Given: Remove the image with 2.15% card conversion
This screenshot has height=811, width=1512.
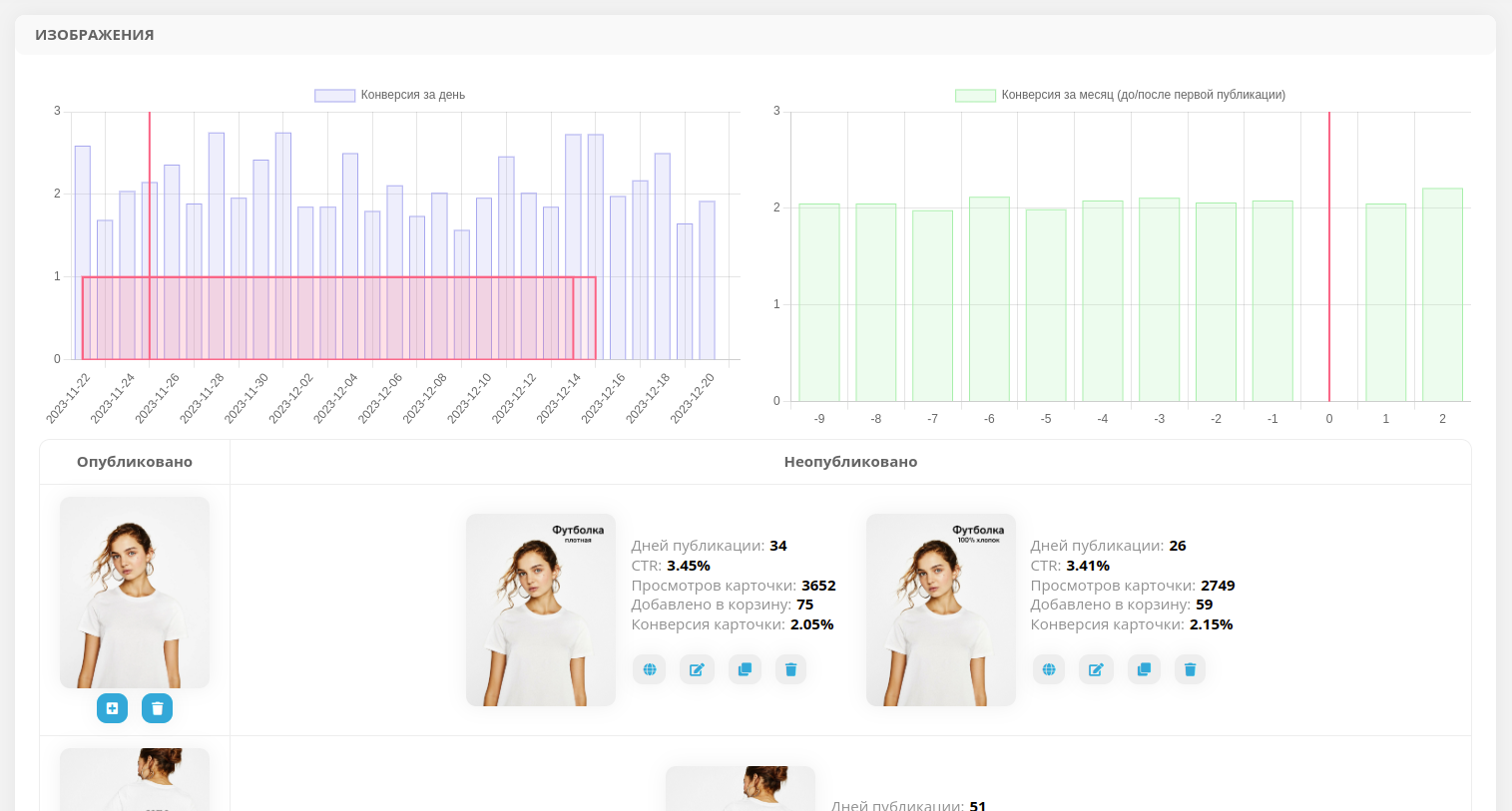Looking at the screenshot, I should [1190, 669].
